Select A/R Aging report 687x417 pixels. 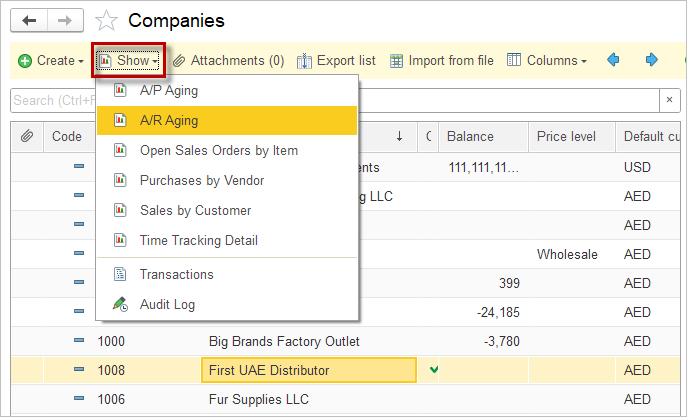click(x=169, y=121)
